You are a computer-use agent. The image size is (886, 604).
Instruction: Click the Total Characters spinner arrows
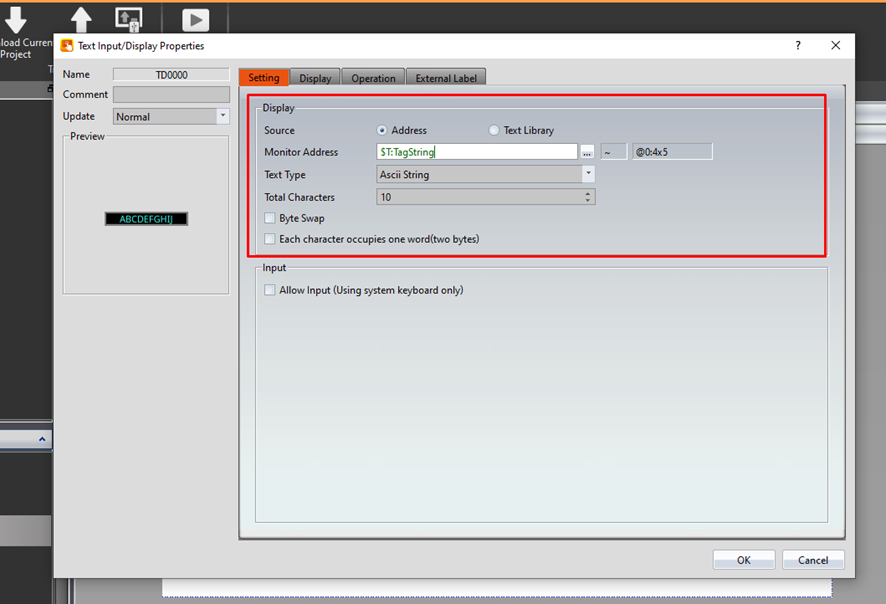pos(588,197)
